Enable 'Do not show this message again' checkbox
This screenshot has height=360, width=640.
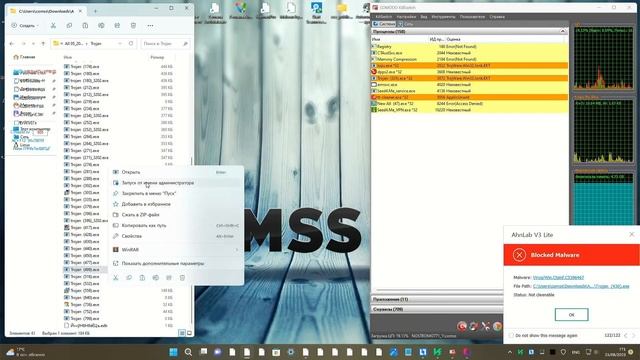[x=511, y=335]
